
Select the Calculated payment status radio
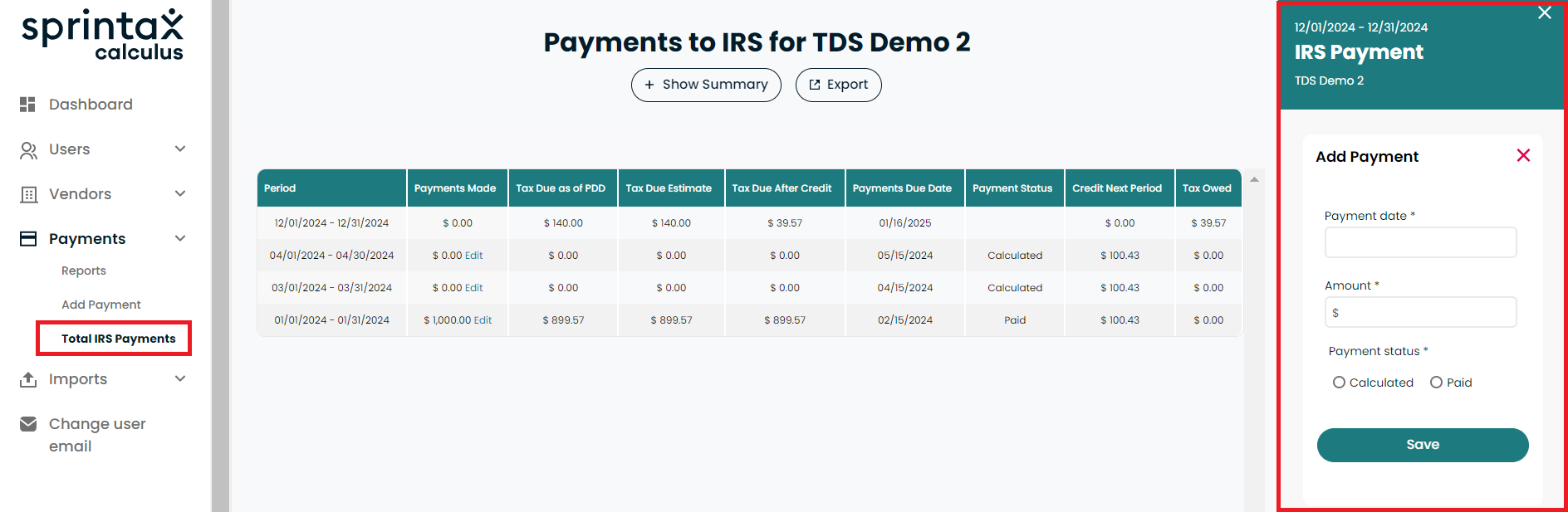click(1339, 383)
